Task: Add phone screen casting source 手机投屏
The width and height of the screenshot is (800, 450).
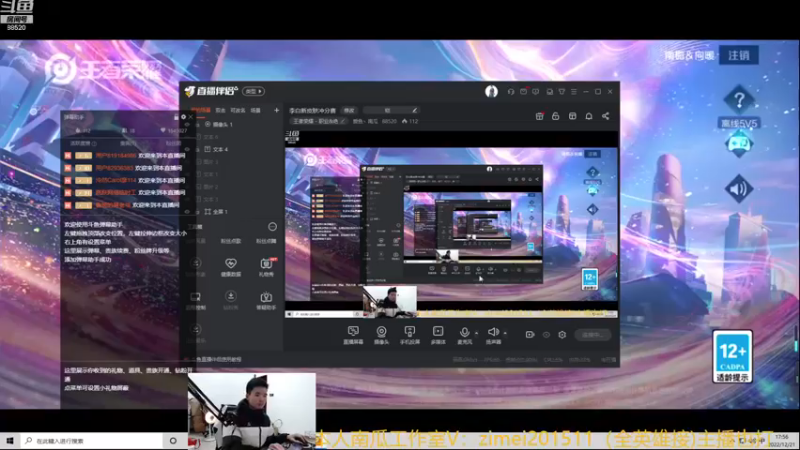Action: (410, 335)
